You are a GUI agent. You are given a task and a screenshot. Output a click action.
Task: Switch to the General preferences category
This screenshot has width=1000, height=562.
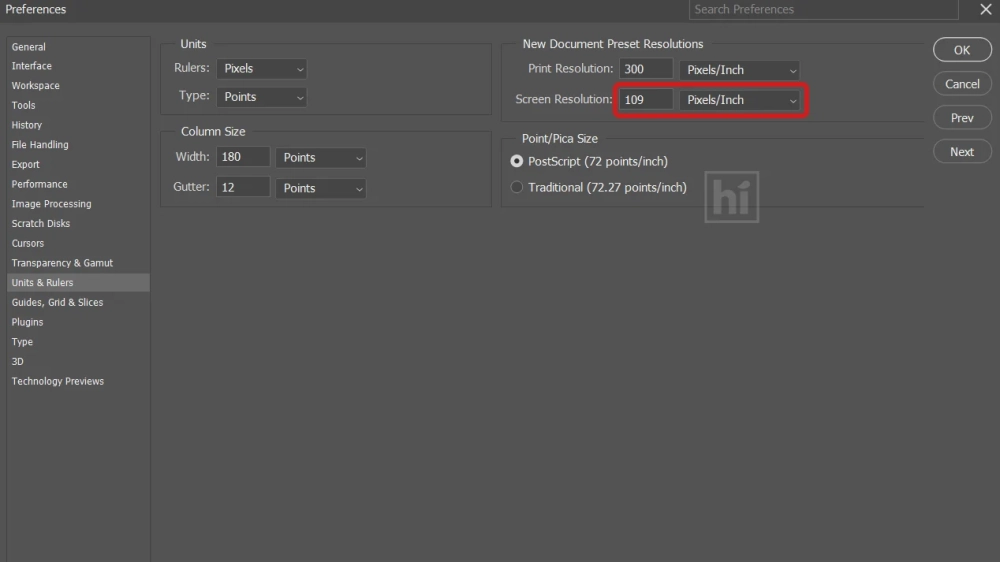coord(29,47)
